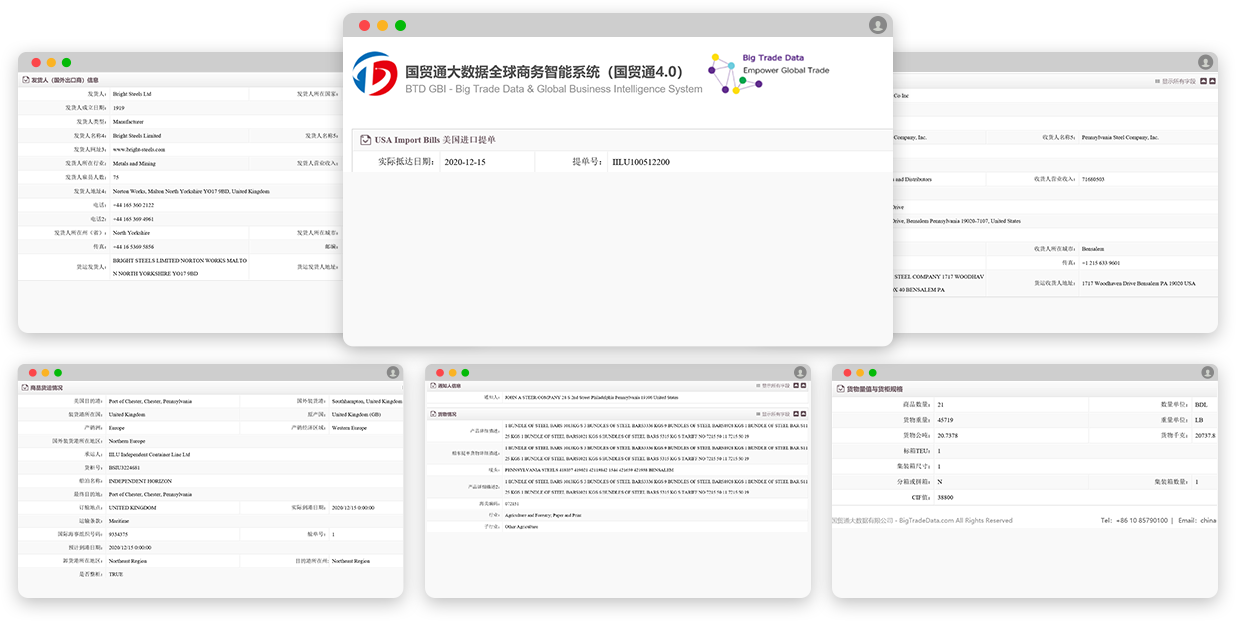Click the 通知人信息 section icon
The height and width of the screenshot is (621, 1236).
tap(432, 385)
